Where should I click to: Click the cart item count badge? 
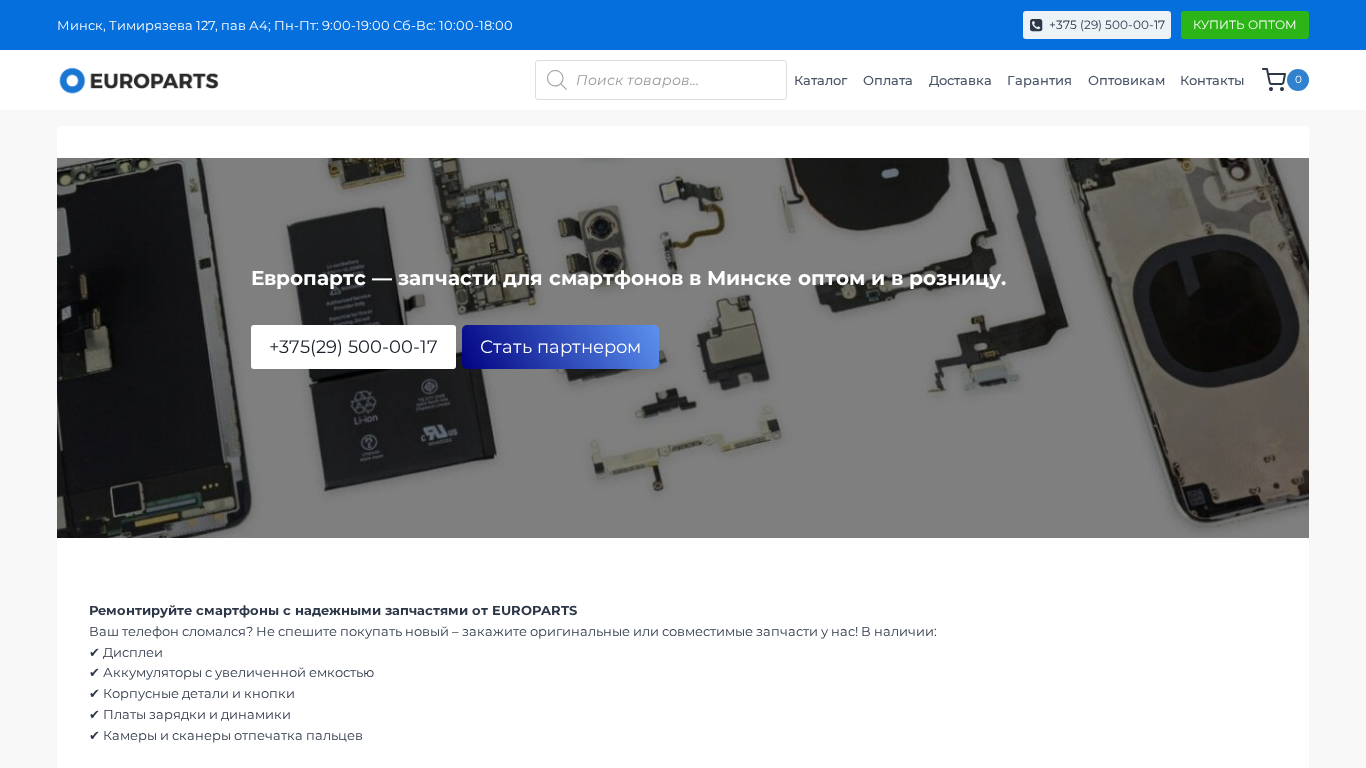[1298, 80]
